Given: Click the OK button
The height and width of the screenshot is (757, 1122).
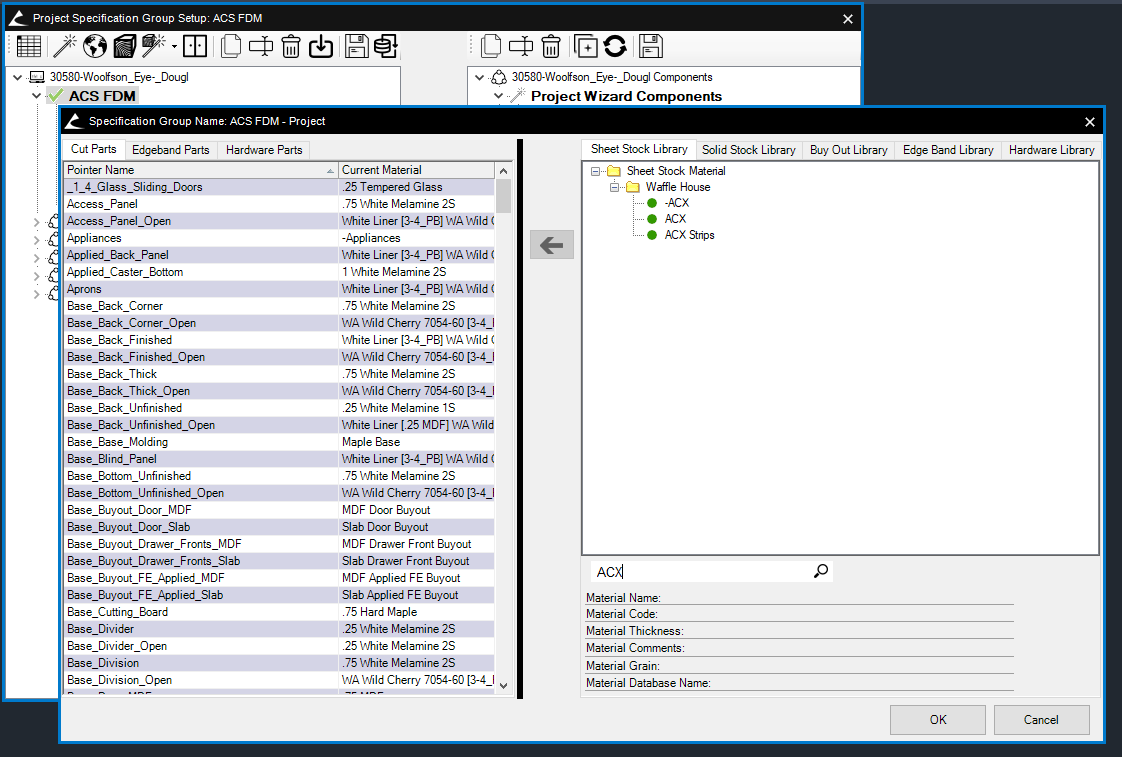Looking at the screenshot, I should click(x=937, y=720).
